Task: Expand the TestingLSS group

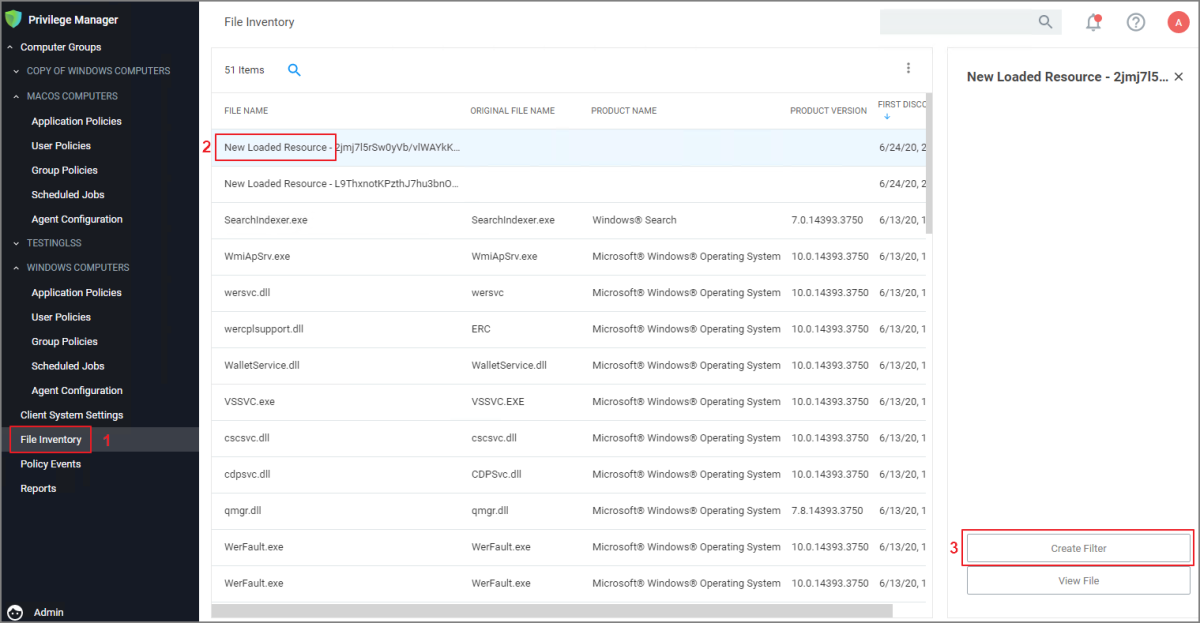Action: coord(17,243)
